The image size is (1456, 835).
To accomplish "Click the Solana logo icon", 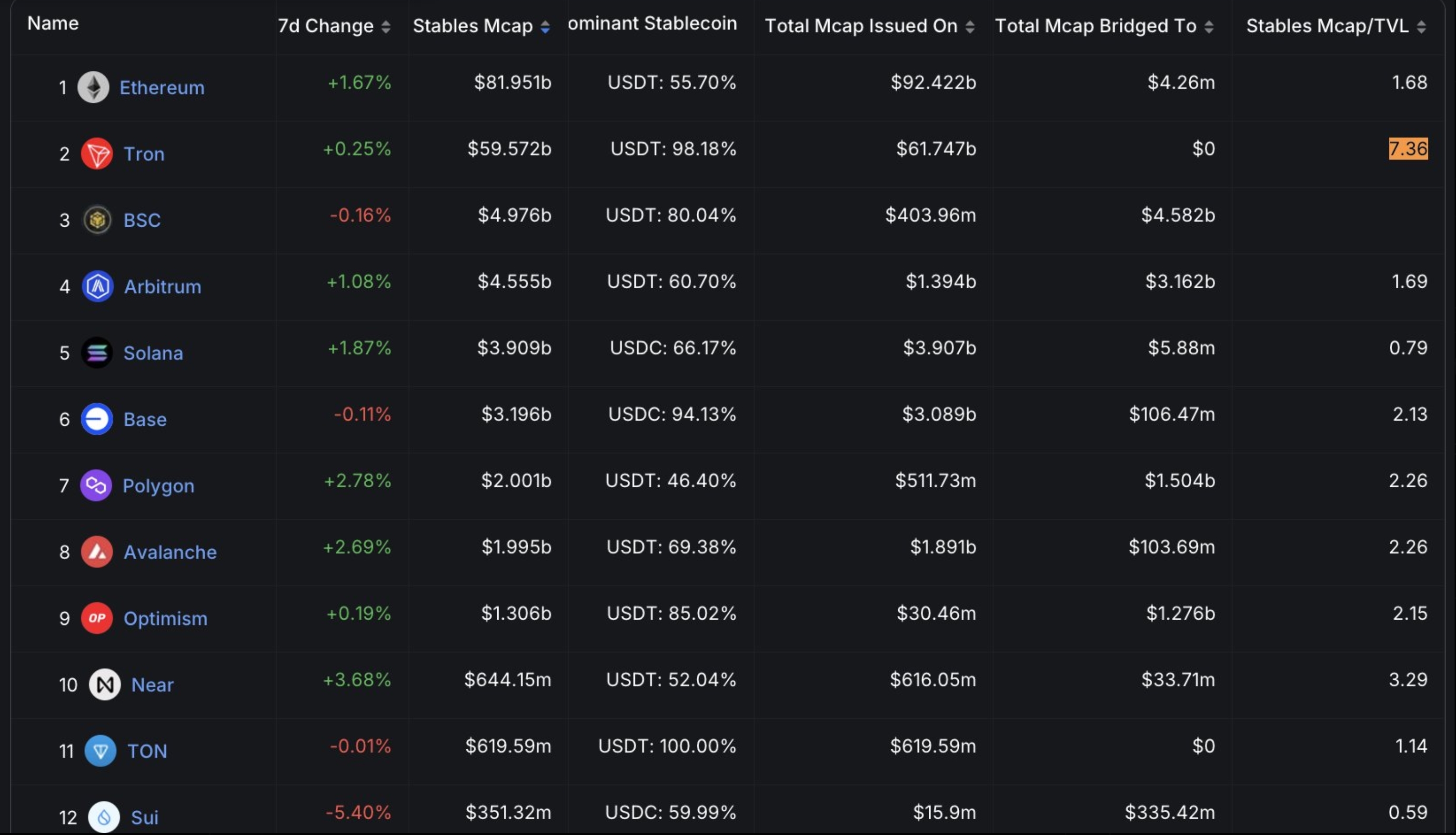I will point(97,352).
